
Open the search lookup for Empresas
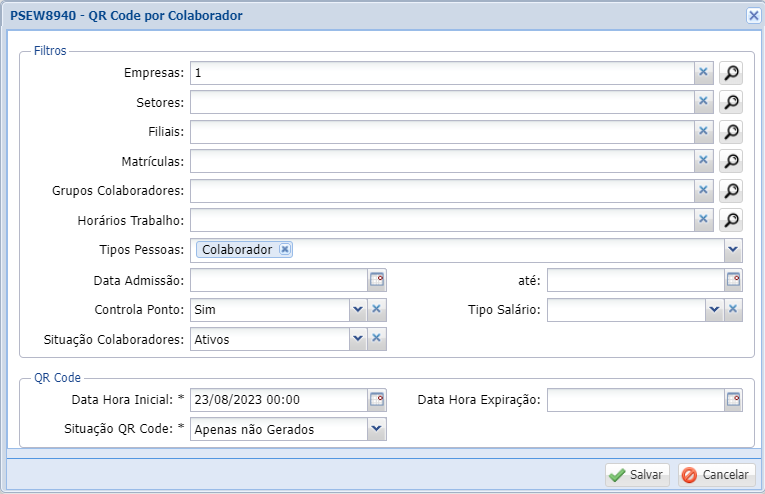731,73
